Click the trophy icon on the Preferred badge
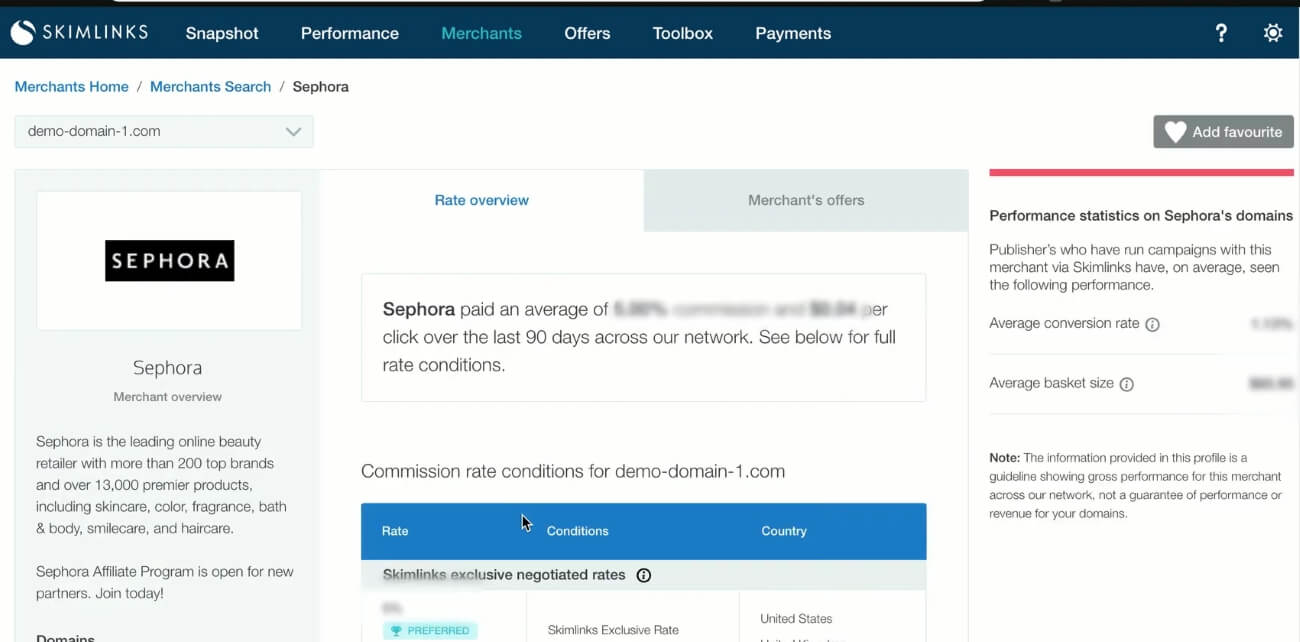 coord(396,631)
